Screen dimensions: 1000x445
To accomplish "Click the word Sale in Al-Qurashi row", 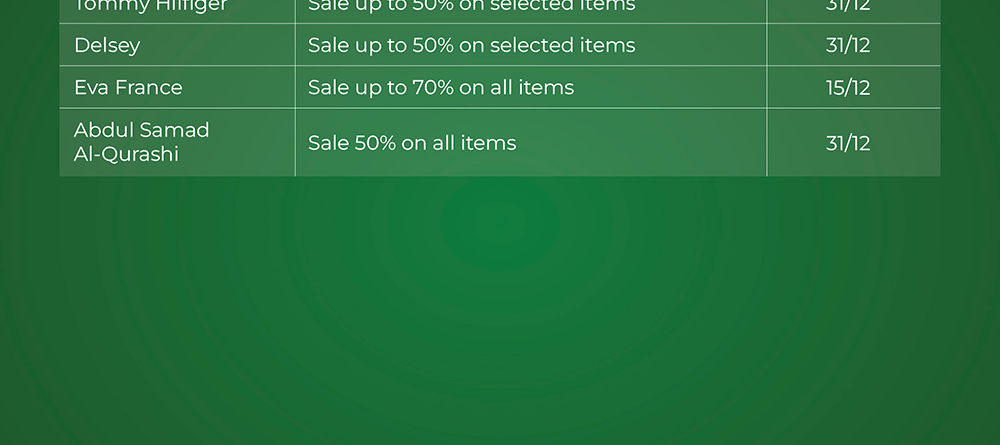I will tap(328, 143).
